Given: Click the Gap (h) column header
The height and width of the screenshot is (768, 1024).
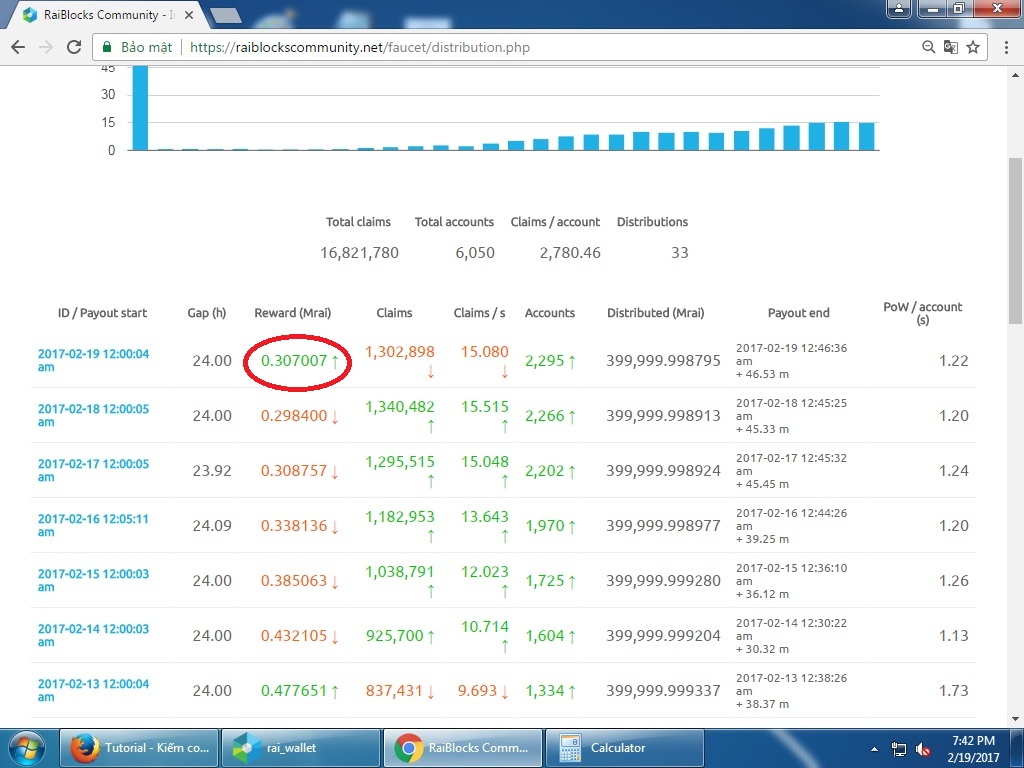Looking at the screenshot, I should (207, 313).
